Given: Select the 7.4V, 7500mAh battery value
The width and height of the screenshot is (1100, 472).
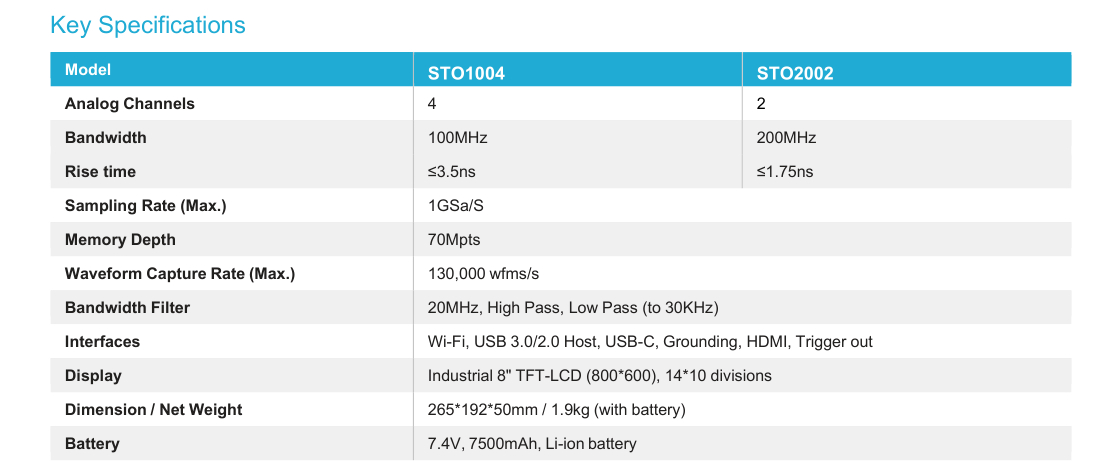Looking at the screenshot, I should (x=532, y=444).
